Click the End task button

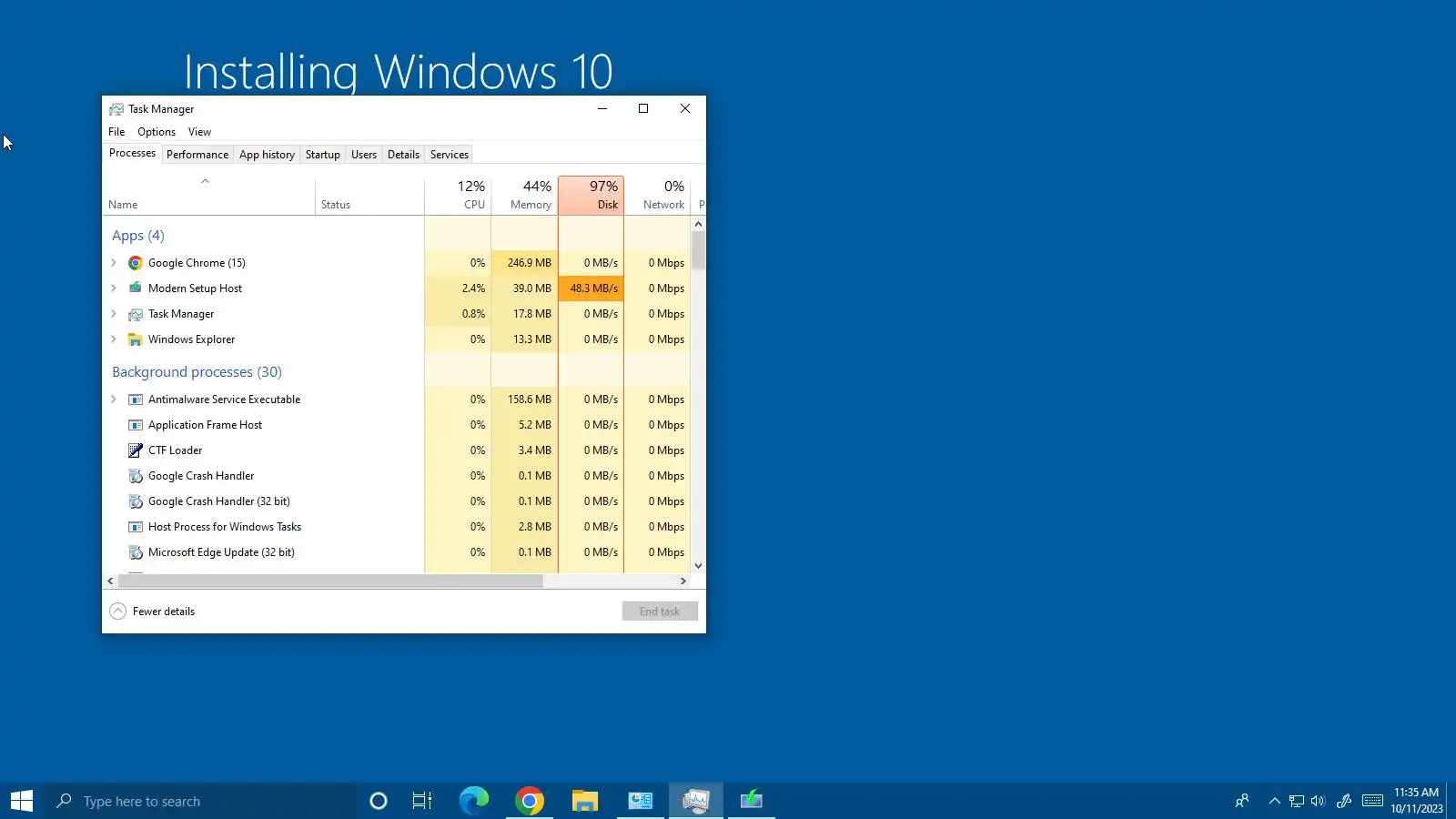660,612
